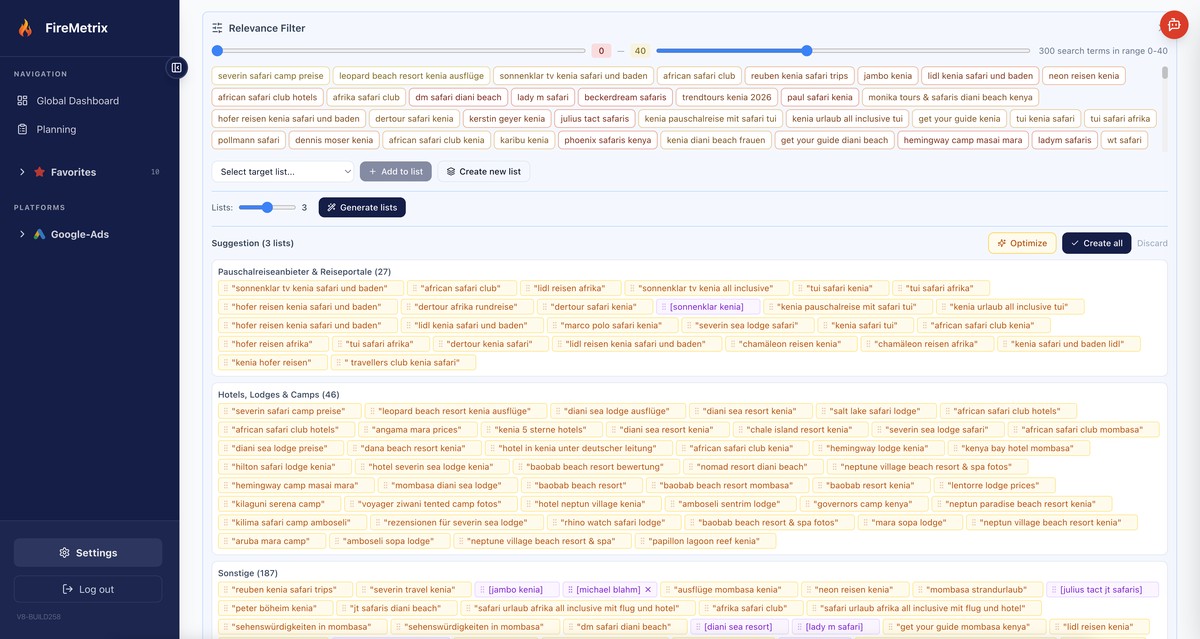Toggle the jambo kenia keyword chip

point(889,74)
